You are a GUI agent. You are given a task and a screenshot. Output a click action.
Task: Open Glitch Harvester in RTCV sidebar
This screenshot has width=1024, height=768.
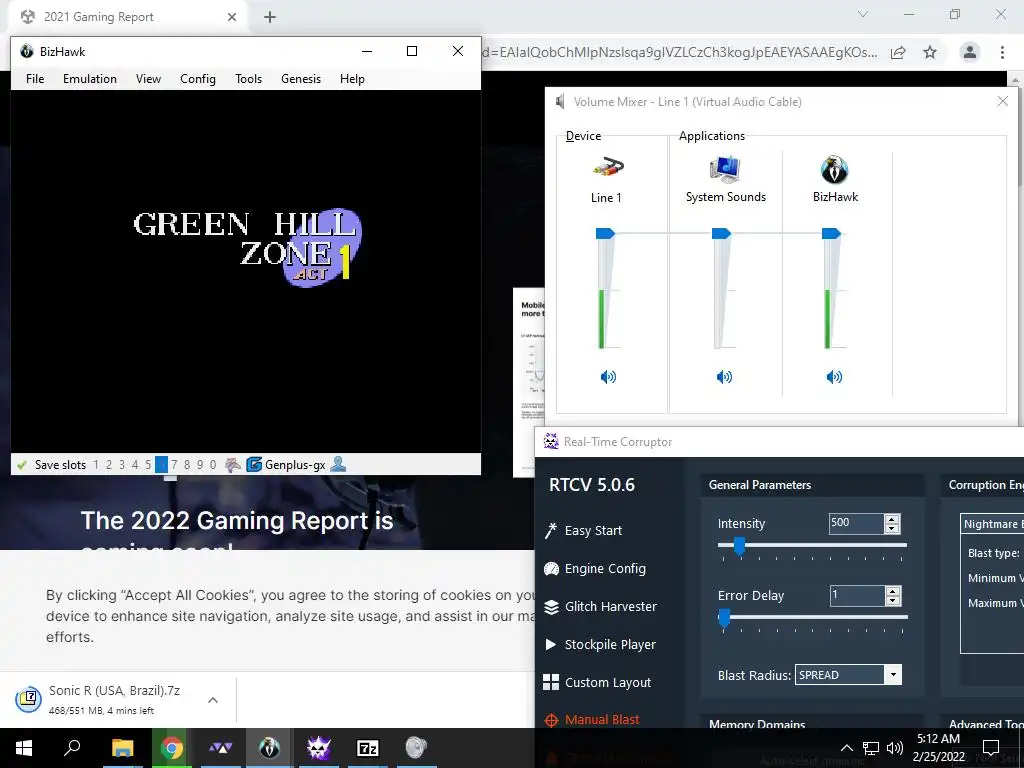coord(601,607)
